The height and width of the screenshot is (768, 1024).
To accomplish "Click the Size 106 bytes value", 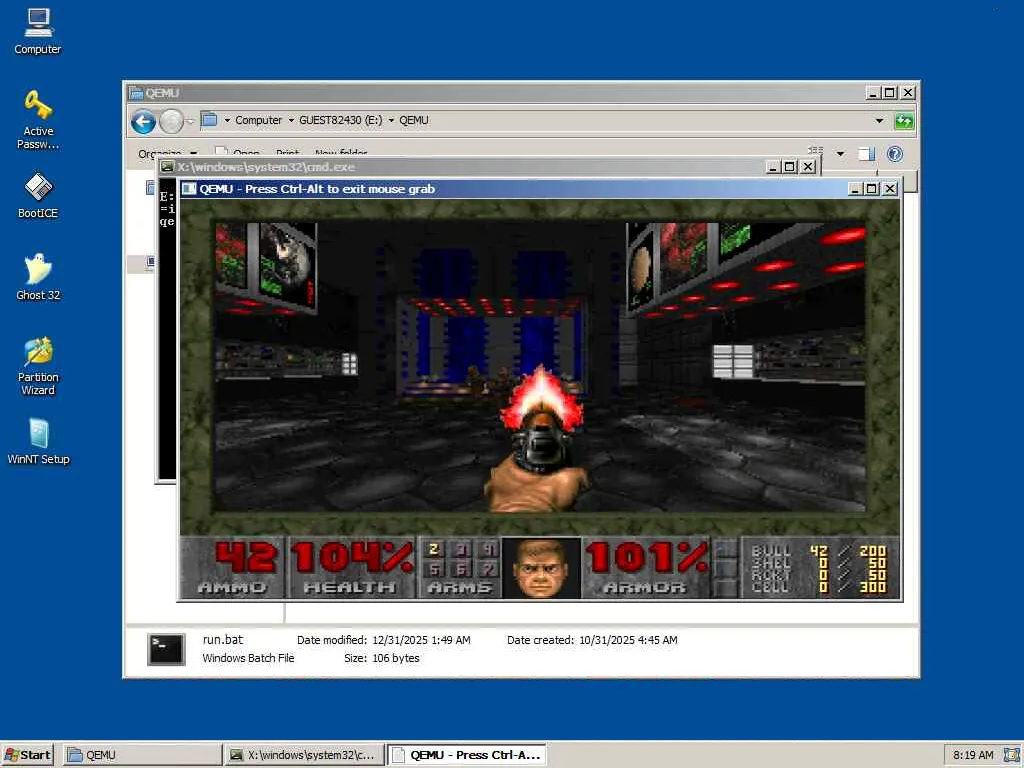I will pos(396,658).
